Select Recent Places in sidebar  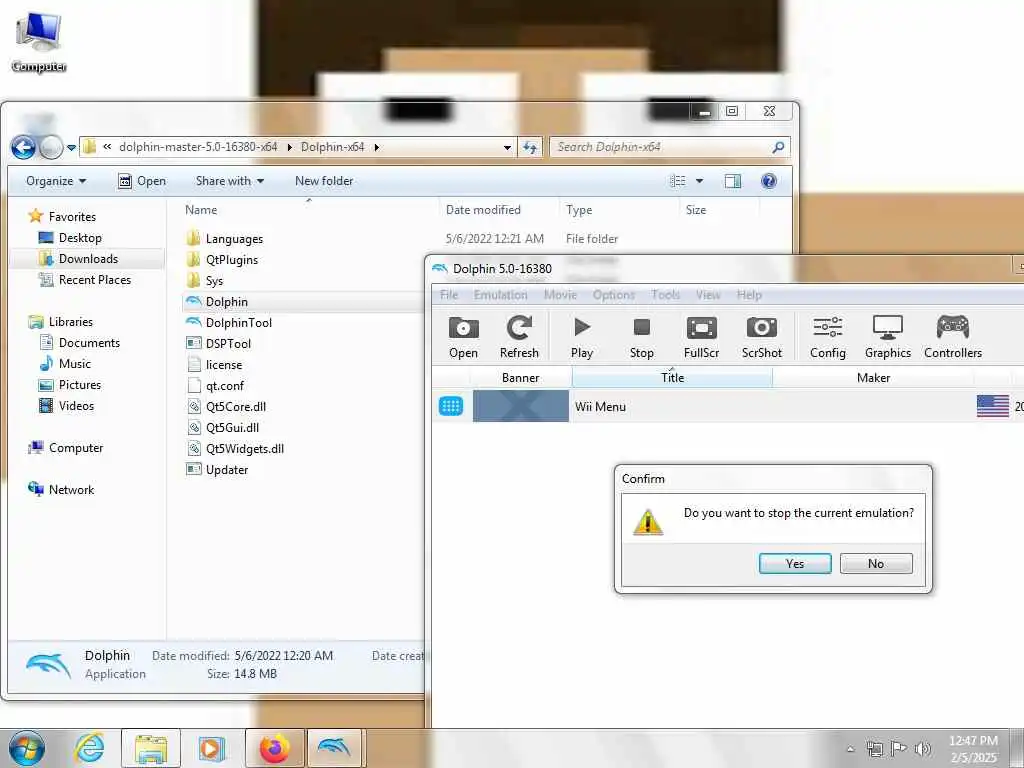tap(94, 280)
